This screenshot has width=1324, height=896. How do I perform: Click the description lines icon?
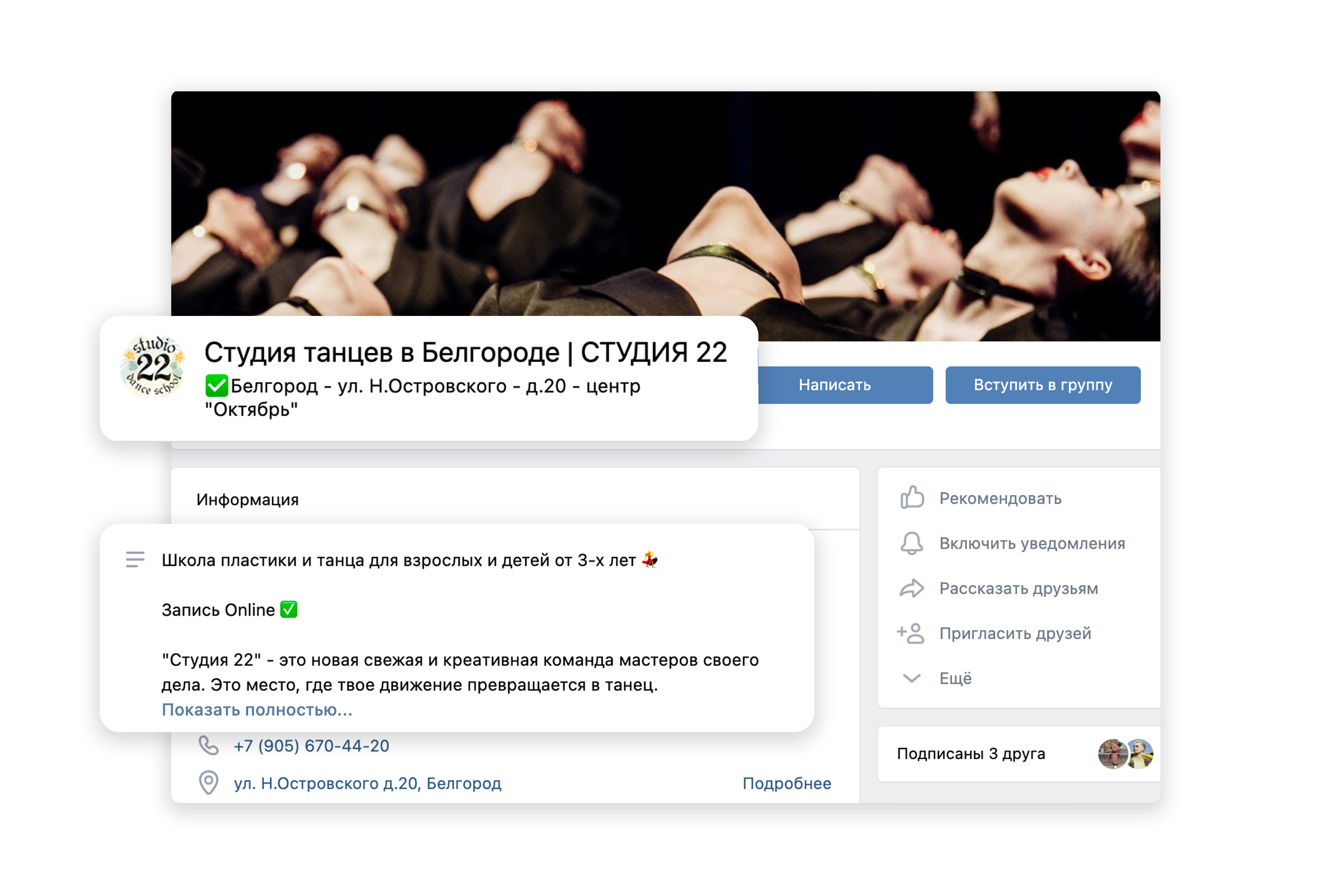(135, 559)
